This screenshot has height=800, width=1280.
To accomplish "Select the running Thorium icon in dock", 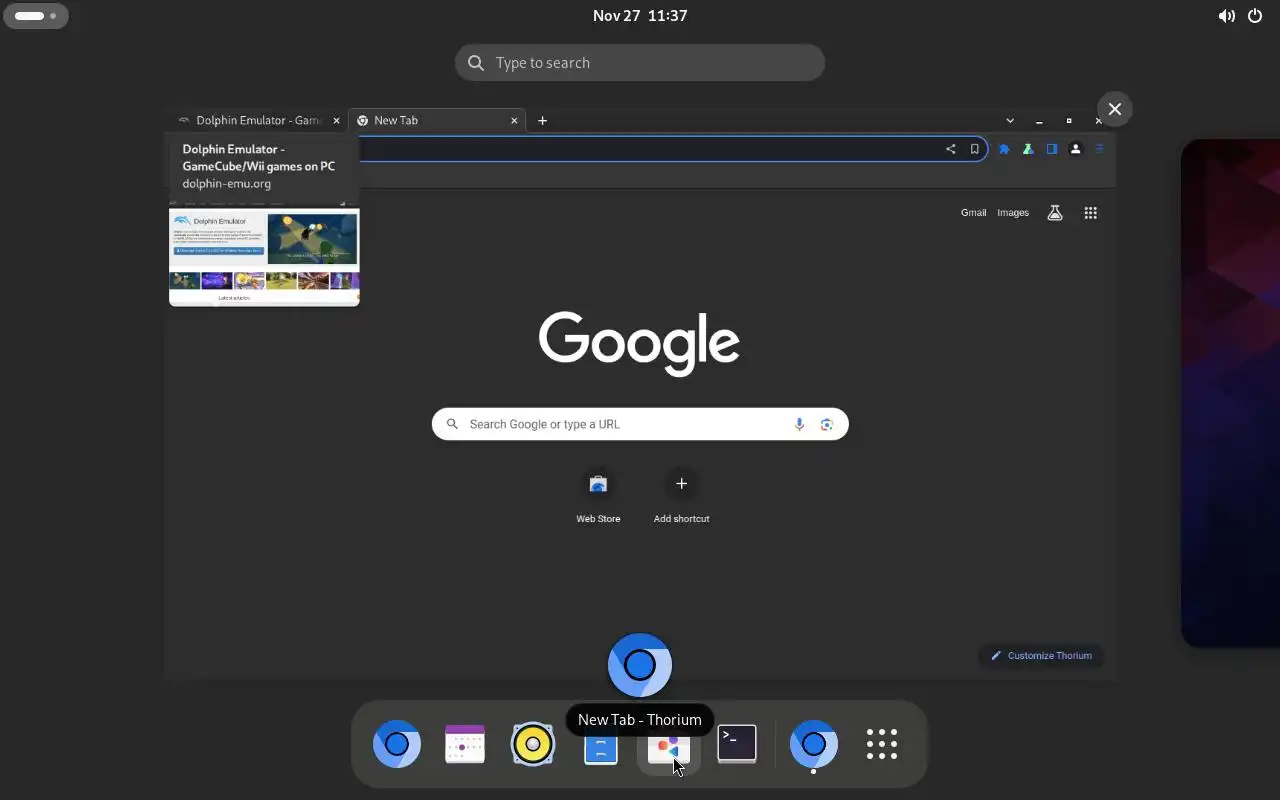I will (x=813, y=744).
